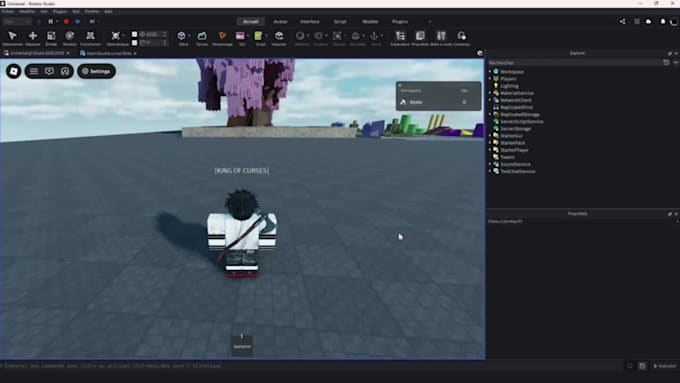Screen dimensions: 680x383
Task: Click the share icon in top bar
Action: pyautogui.click(x=622, y=21)
